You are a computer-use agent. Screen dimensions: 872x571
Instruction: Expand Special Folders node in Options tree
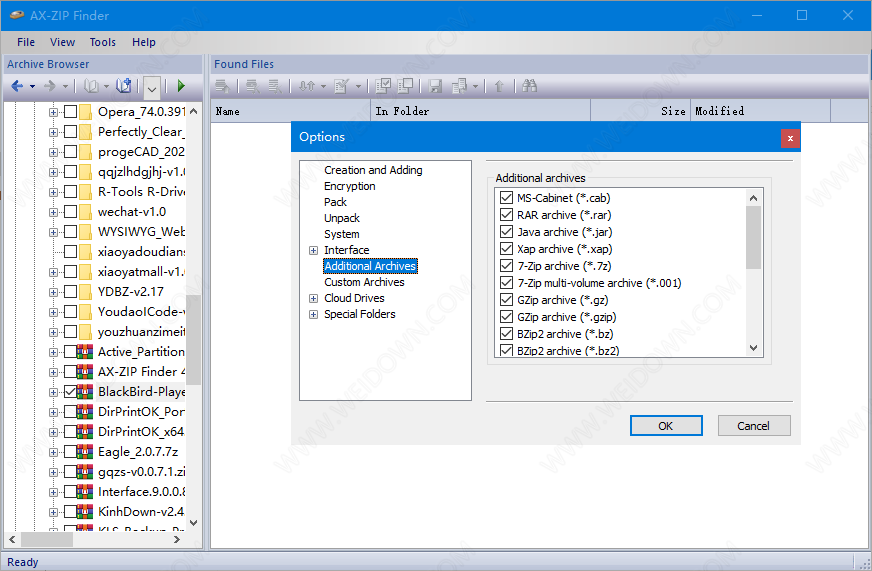pyautogui.click(x=314, y=315)
